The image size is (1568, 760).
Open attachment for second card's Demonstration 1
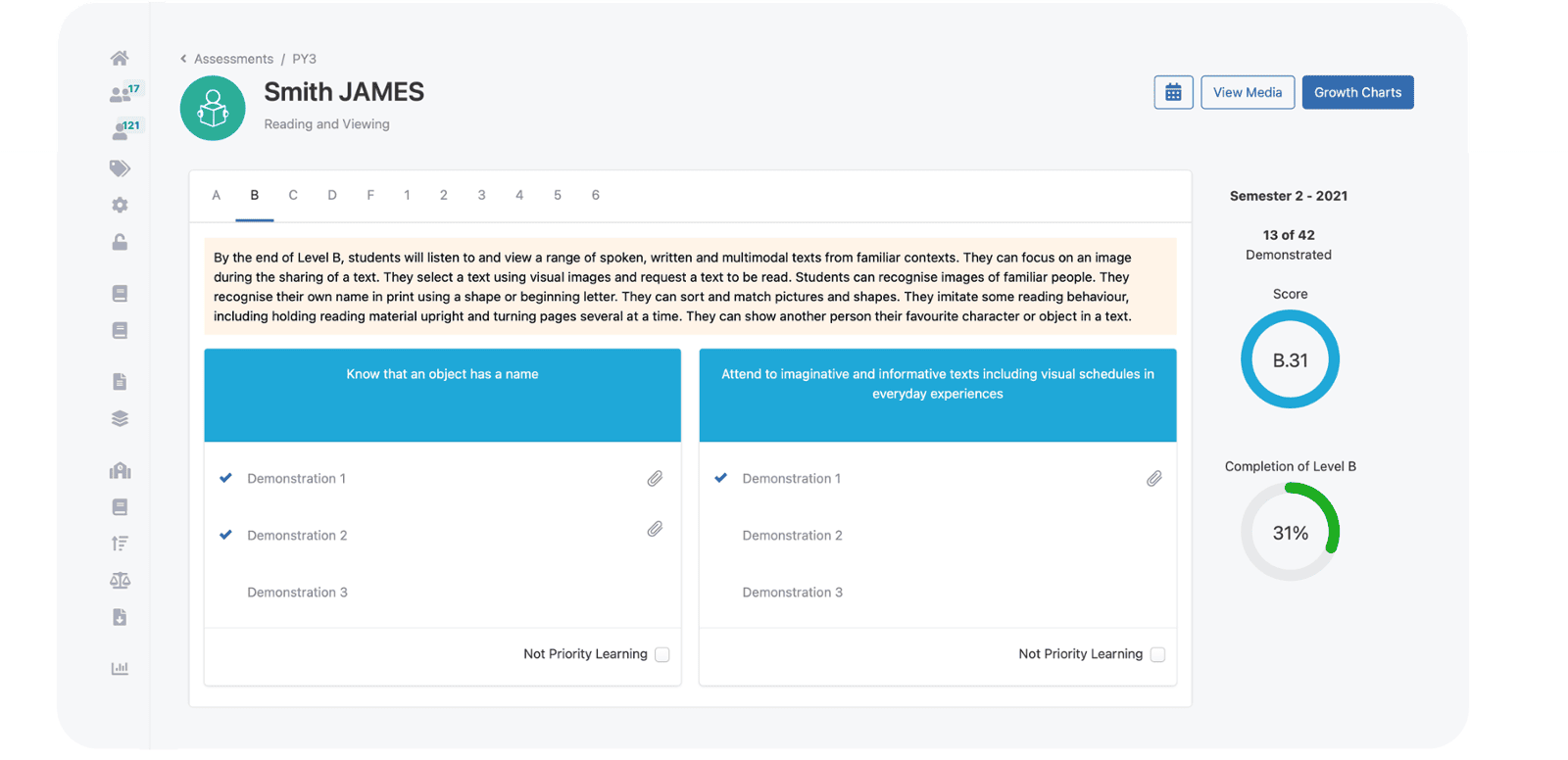(x=1154, y=479)
